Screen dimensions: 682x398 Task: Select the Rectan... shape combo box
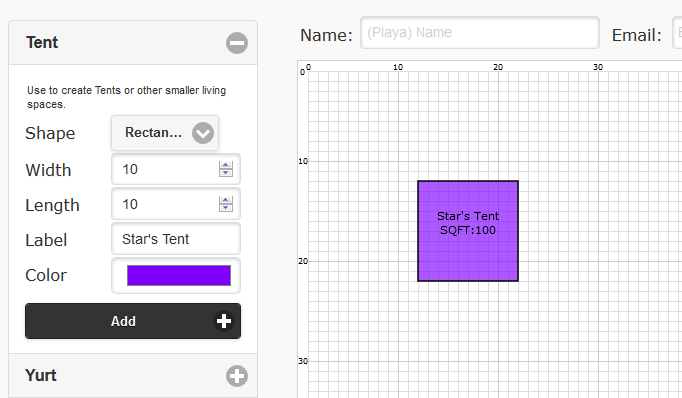165,133
